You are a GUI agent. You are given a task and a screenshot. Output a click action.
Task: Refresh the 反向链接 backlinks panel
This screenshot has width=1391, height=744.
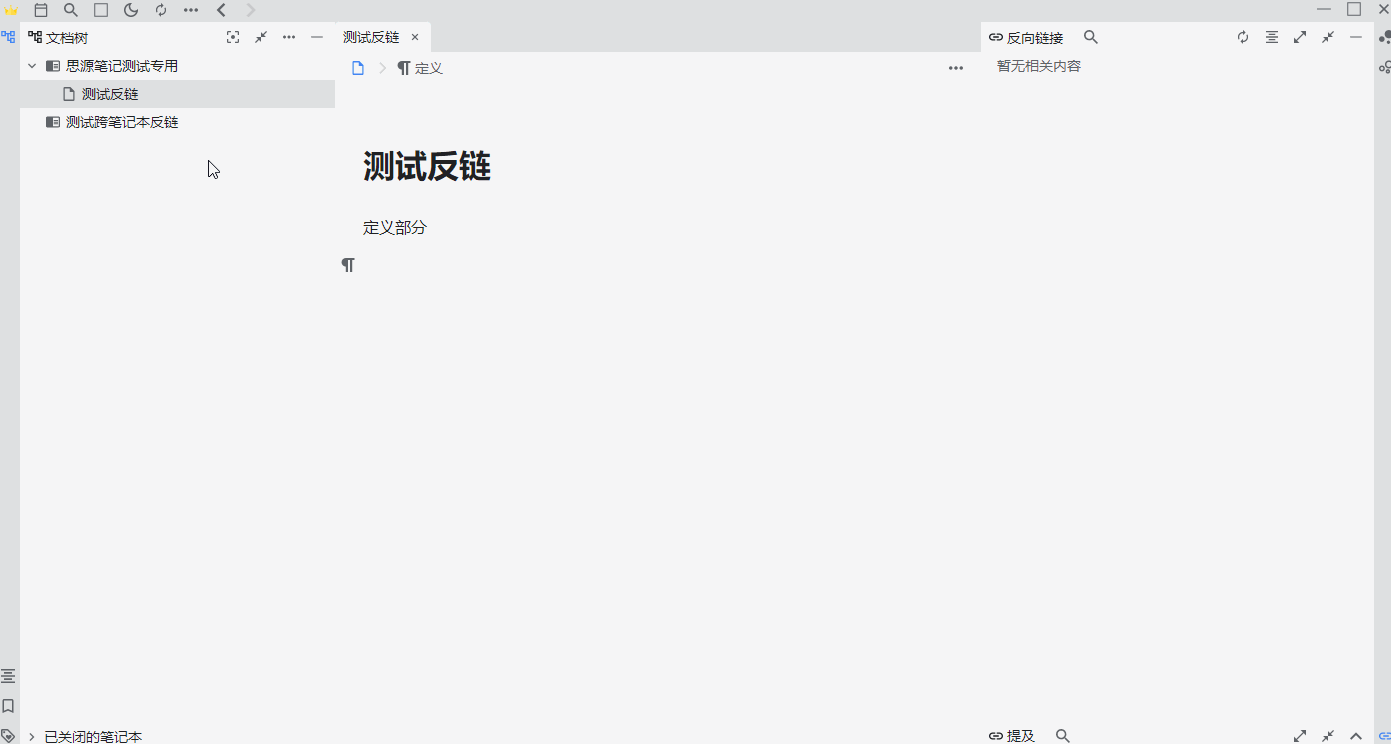[x=1242, y=37]
